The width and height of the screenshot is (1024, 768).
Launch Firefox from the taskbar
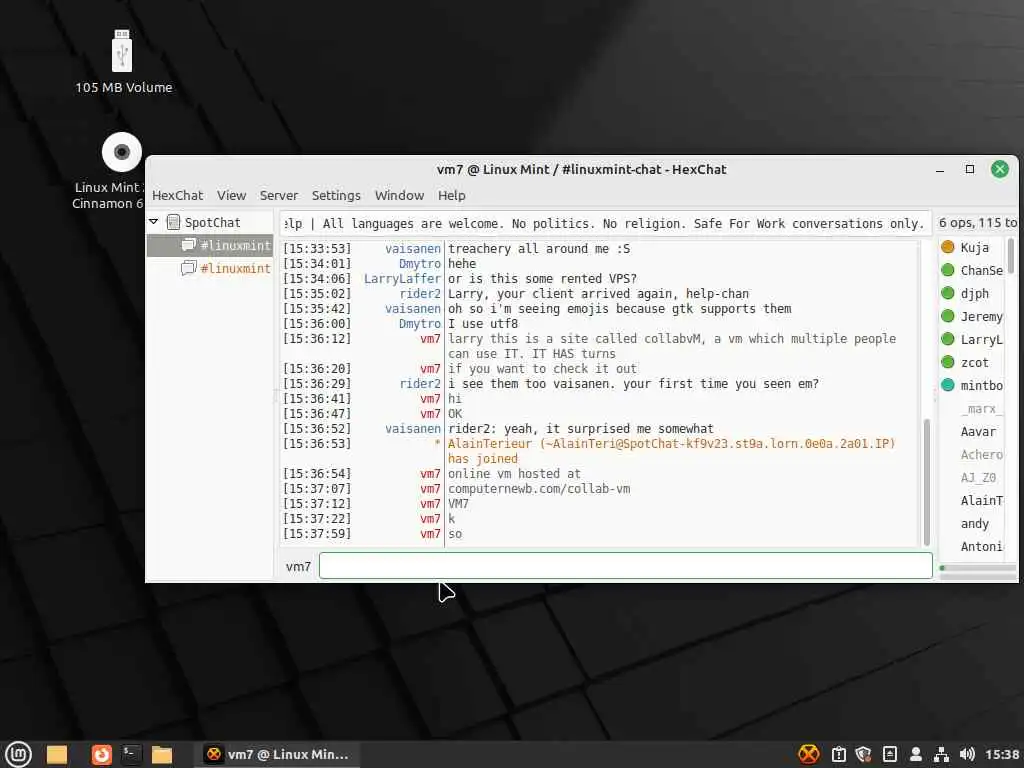[x=101, y=754]
